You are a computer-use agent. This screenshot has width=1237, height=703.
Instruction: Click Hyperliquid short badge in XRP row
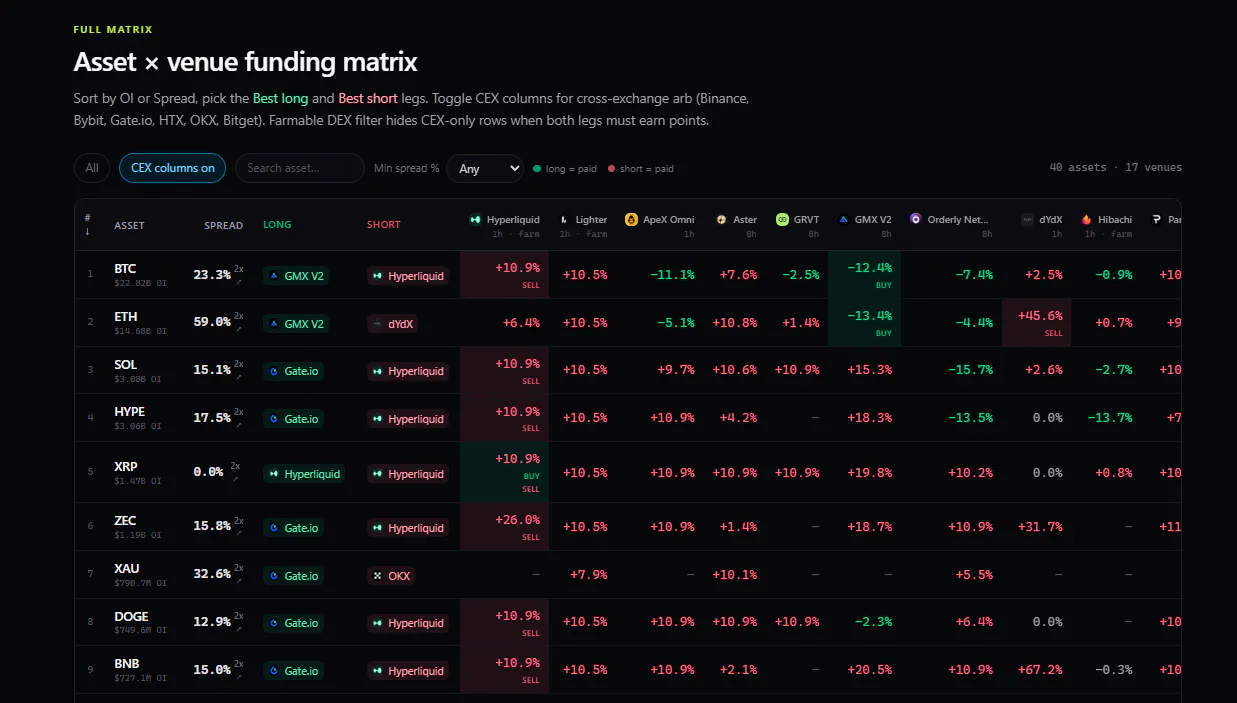(x=408, y=474)
